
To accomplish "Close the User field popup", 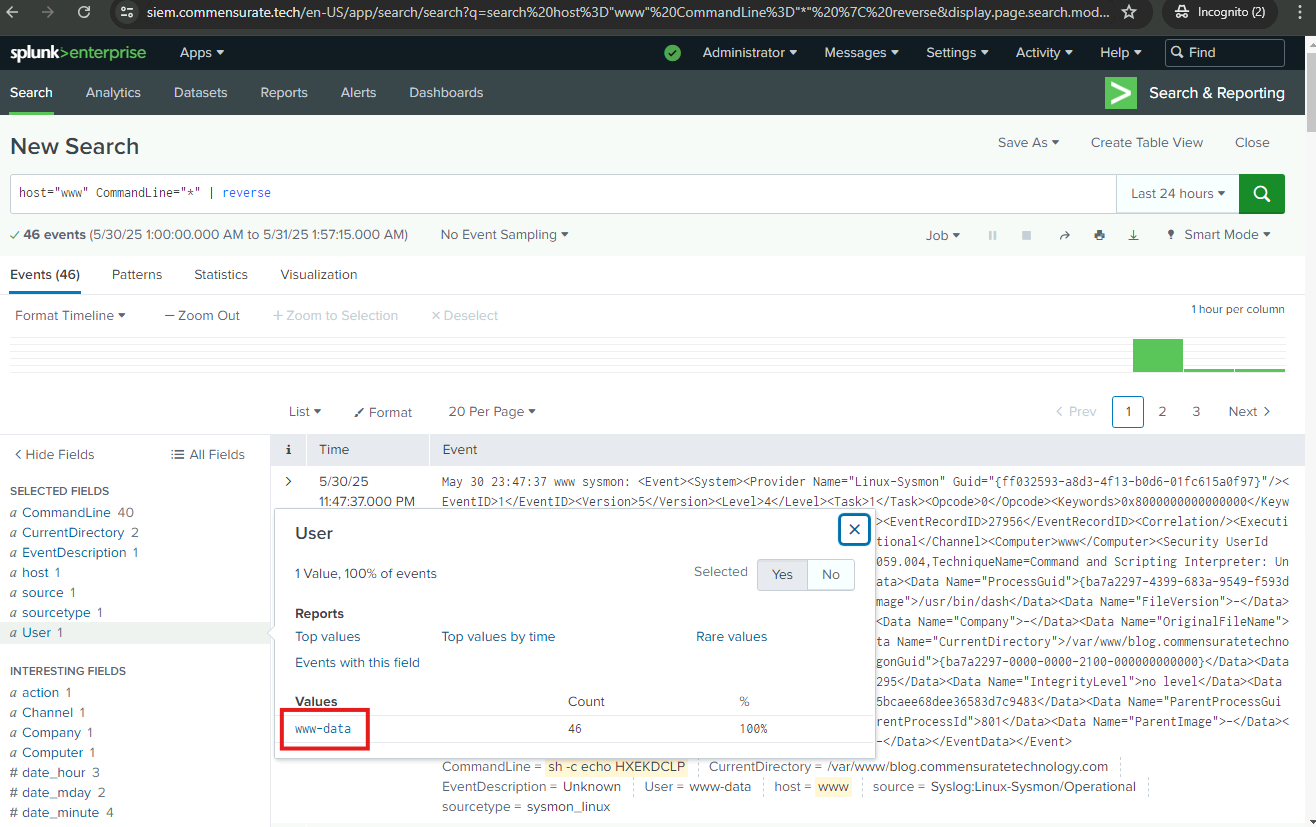I will pos(854,530).
